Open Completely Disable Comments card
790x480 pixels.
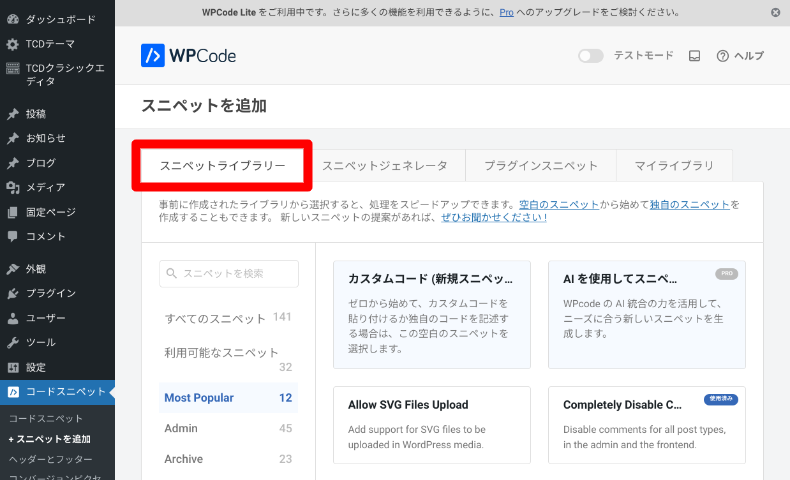coord(647,425)
